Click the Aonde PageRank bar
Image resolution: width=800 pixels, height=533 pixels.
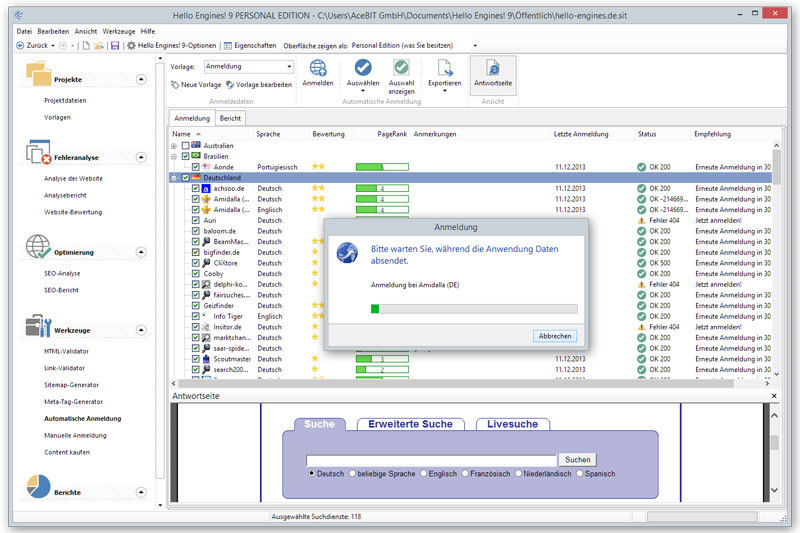click(x=382, y=167)
